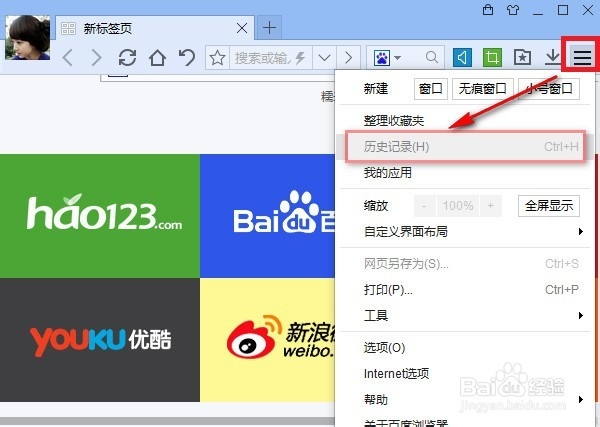600x427 pixels.
Task: Click the 100% zoom value
Action: click(x=458, y=206)
